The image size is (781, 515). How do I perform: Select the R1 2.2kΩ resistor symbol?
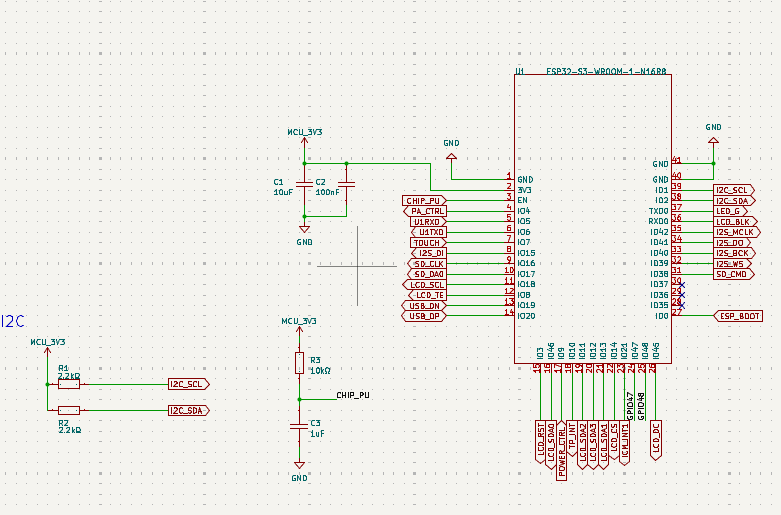69,384
